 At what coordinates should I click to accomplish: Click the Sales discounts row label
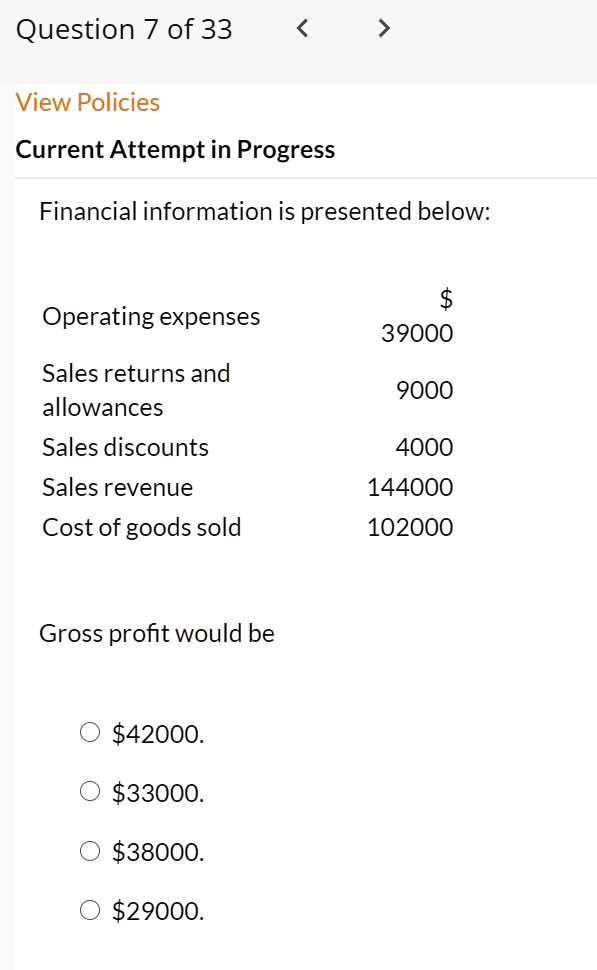pyautogui.click(x=126, y=447)
